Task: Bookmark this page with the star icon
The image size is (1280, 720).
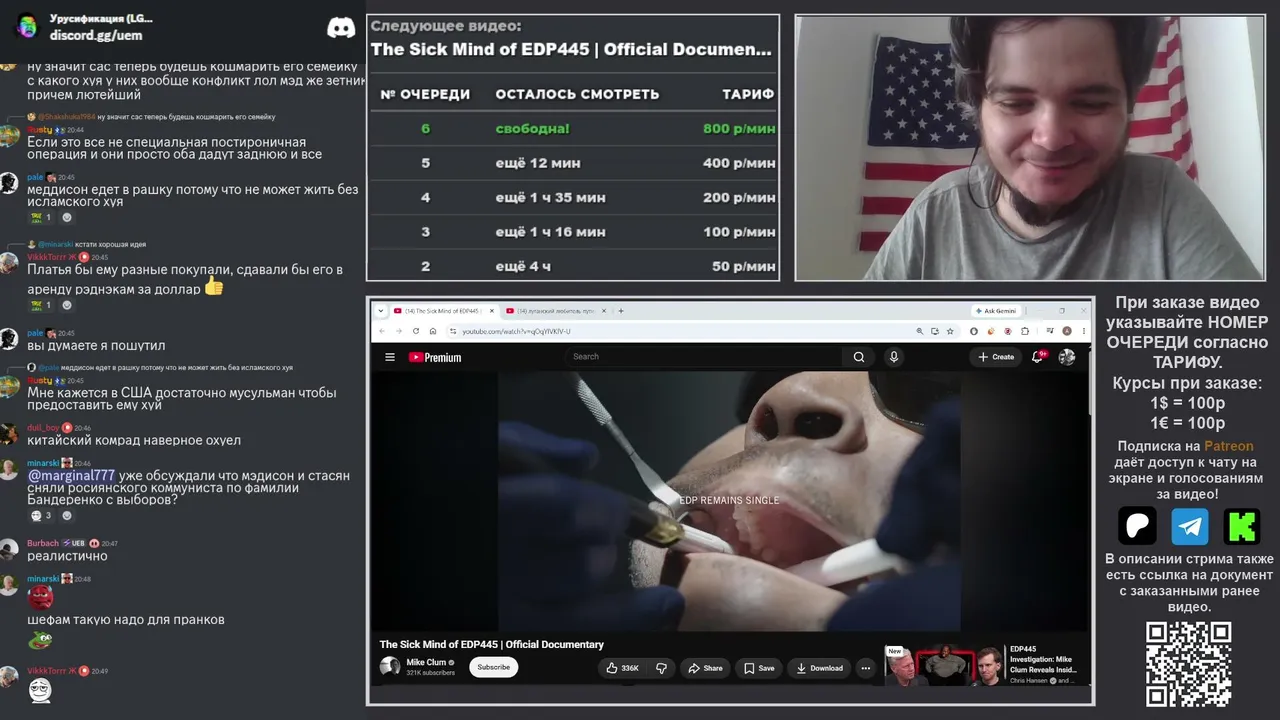Action: (x=949, y=331)
